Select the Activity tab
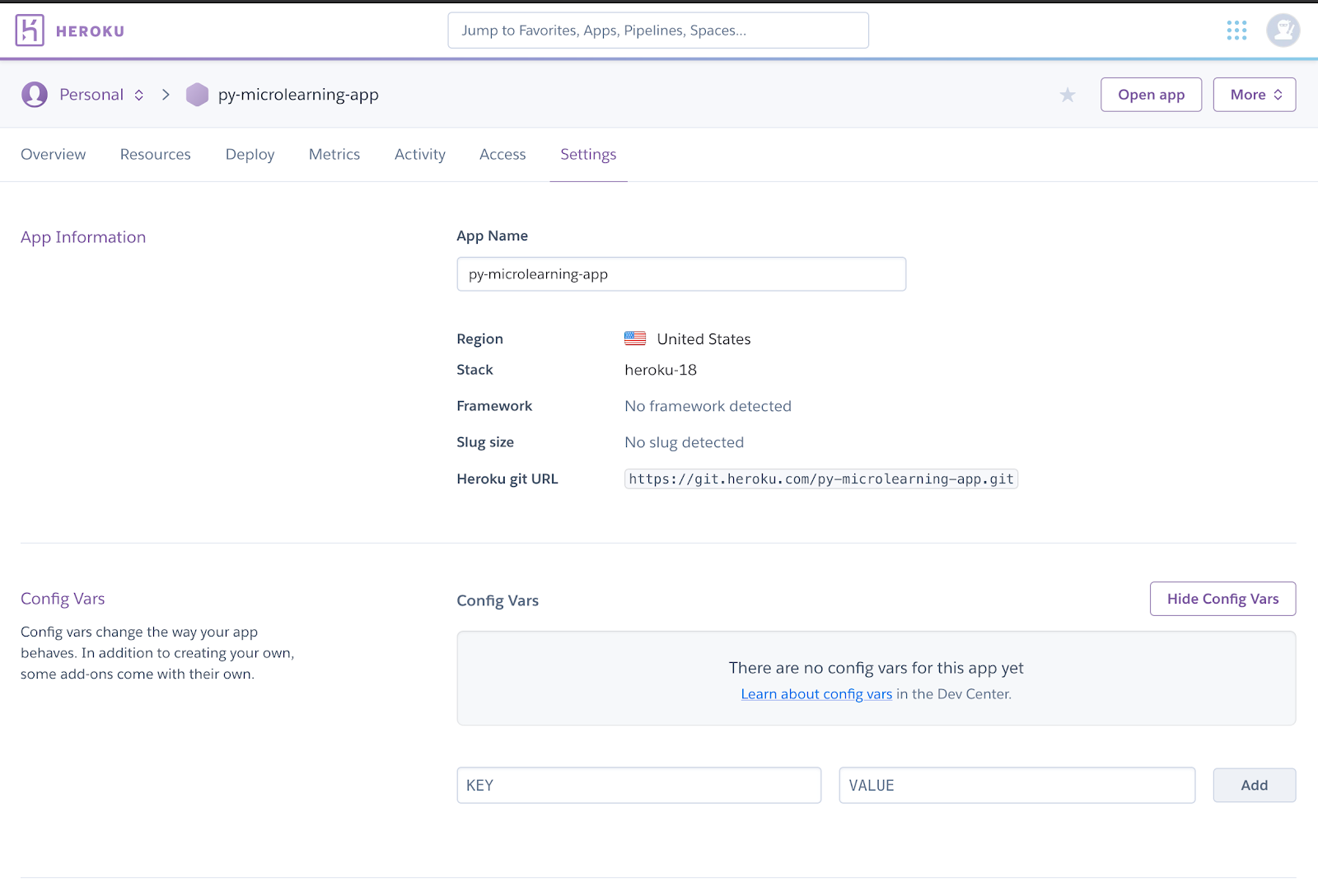This screenshot has height=896, width=1318. (420, 154)
